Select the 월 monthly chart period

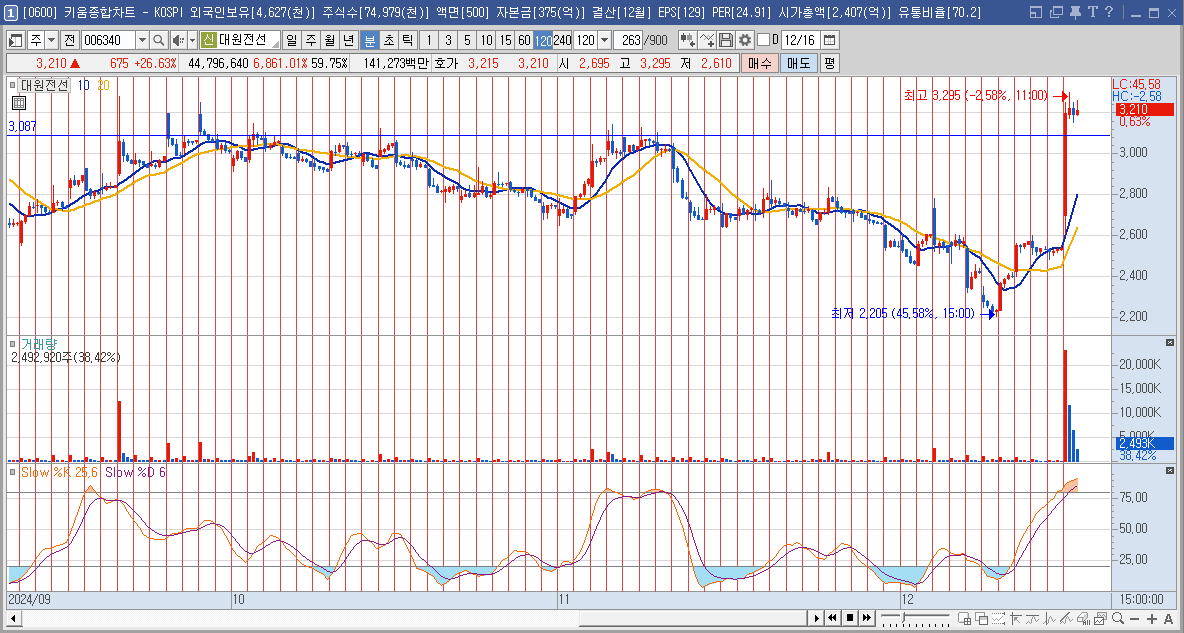click(x=329, y=40)
